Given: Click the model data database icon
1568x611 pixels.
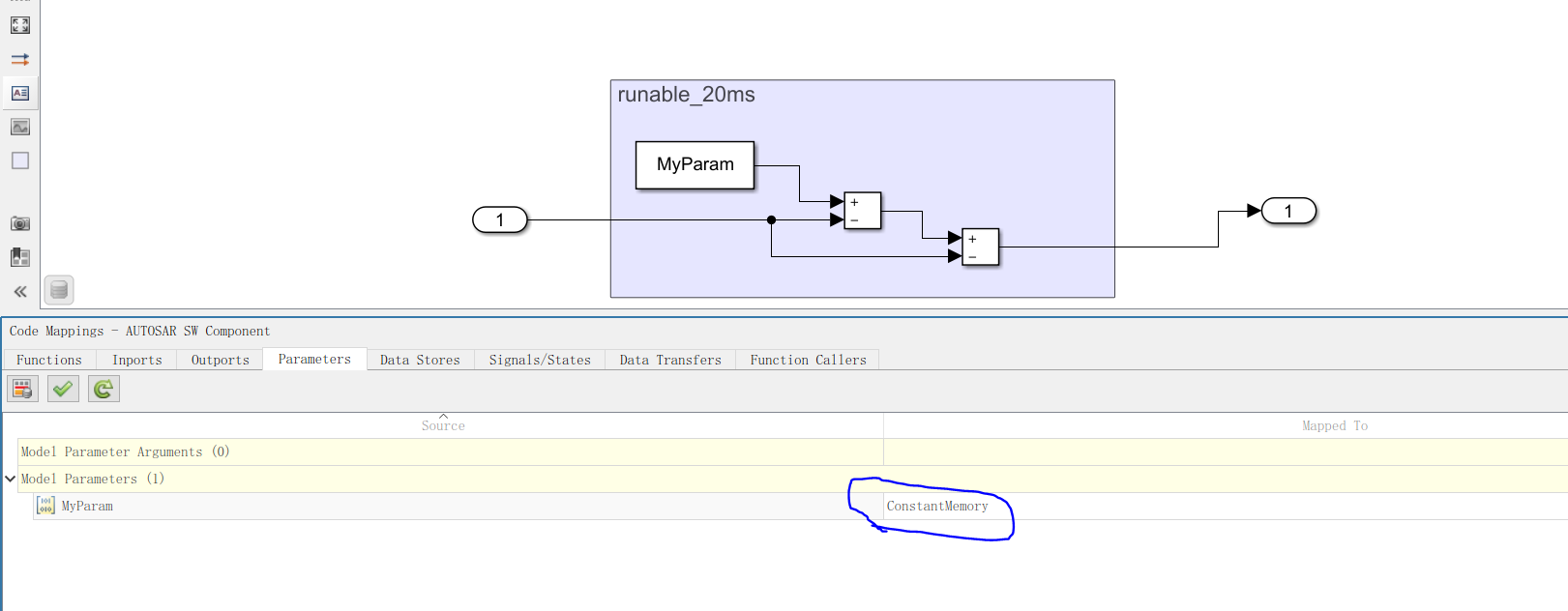Looking at the screenshot, I should pos(59,289).
